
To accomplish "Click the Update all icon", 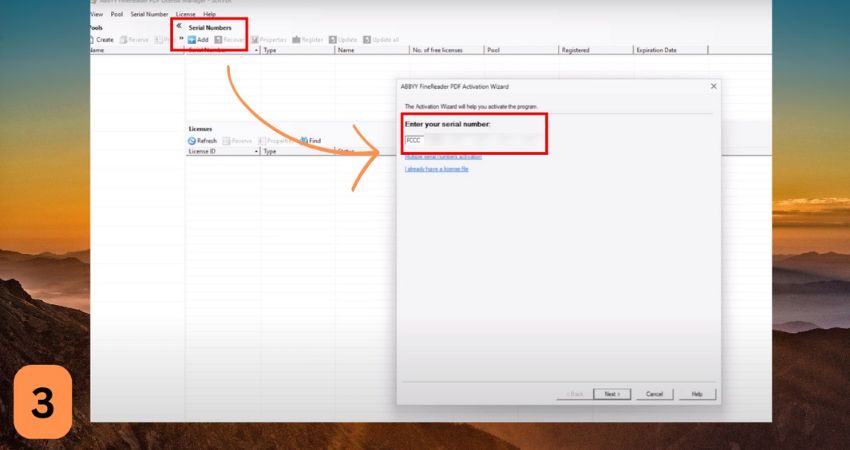I will point(368,39).
